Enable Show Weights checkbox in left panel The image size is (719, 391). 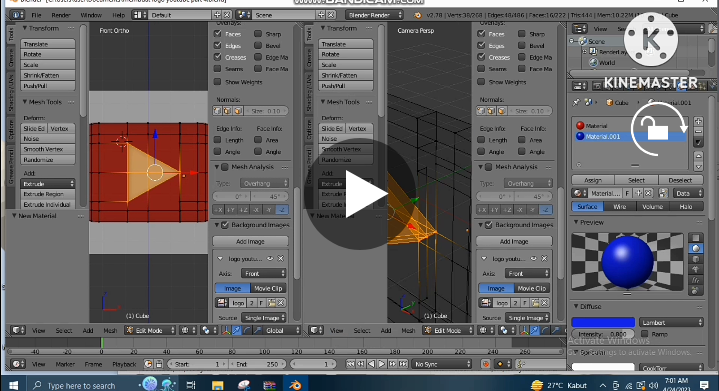(218, 82)
